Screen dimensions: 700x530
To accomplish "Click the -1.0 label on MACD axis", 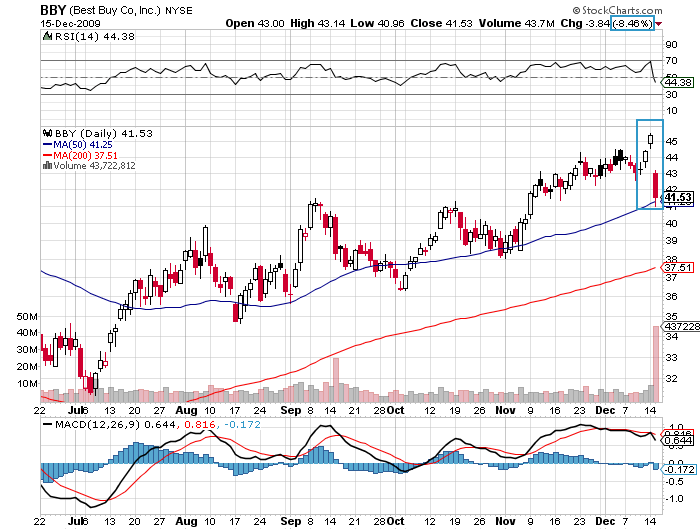I will (673, 498).
